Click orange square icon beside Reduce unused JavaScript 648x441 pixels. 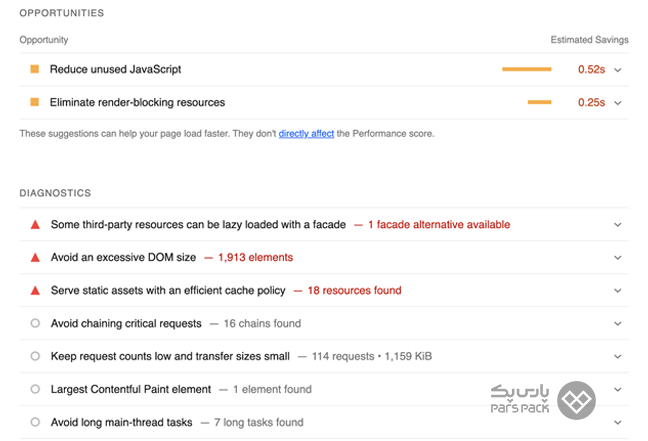click(35, 69)
